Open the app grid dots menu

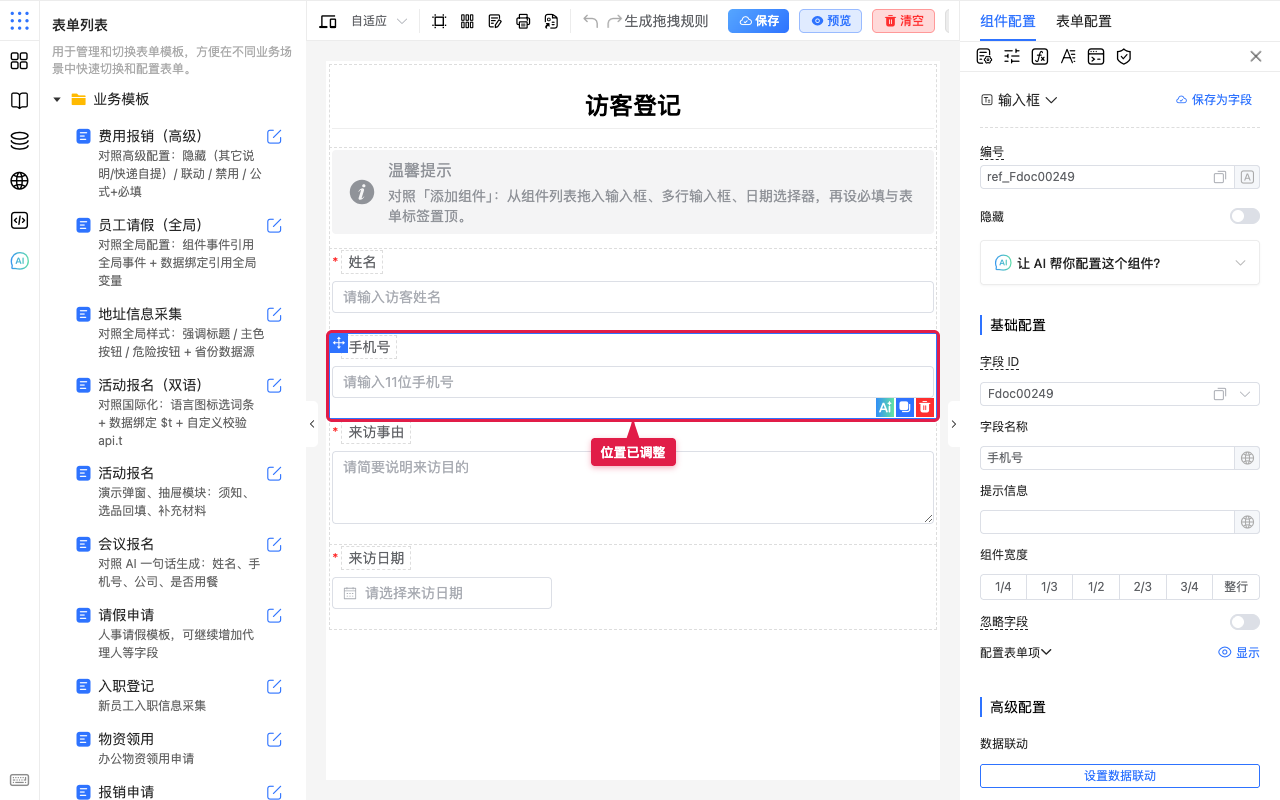(x=19, y=21)
